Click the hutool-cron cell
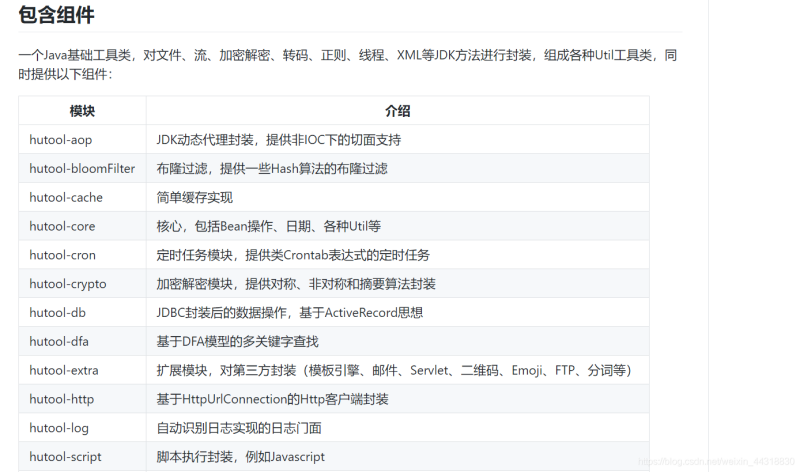 point(82,255)
